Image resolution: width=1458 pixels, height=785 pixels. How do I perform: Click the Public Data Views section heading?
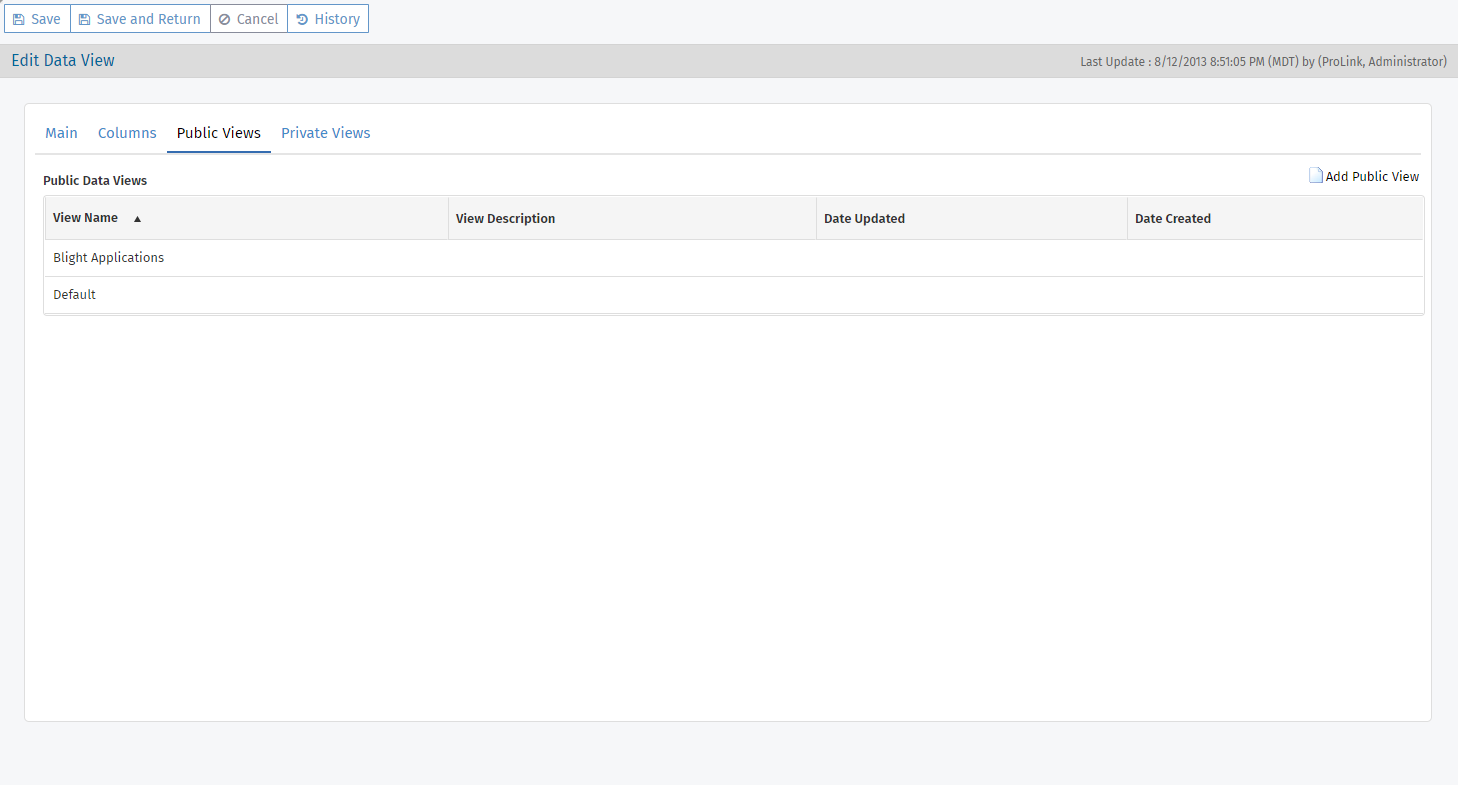(x=95, y=181)
